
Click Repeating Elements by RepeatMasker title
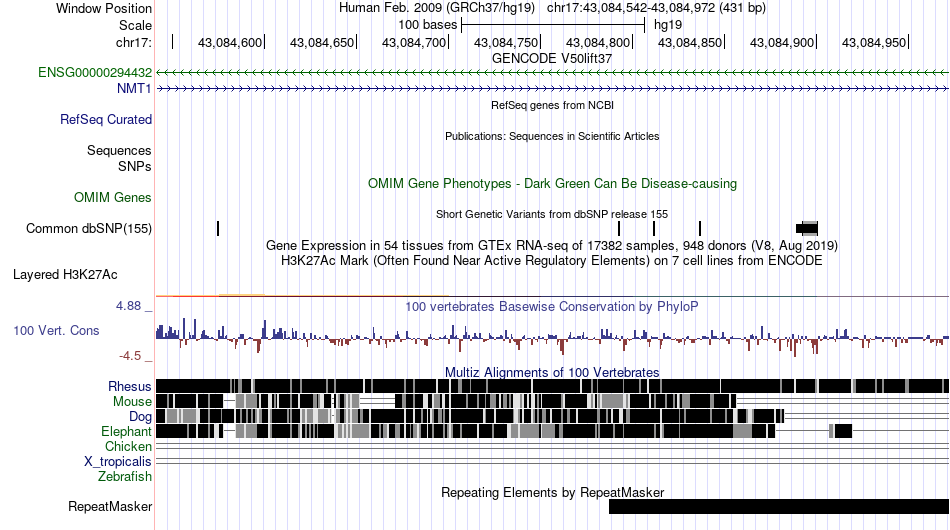[x=552, y=492]
